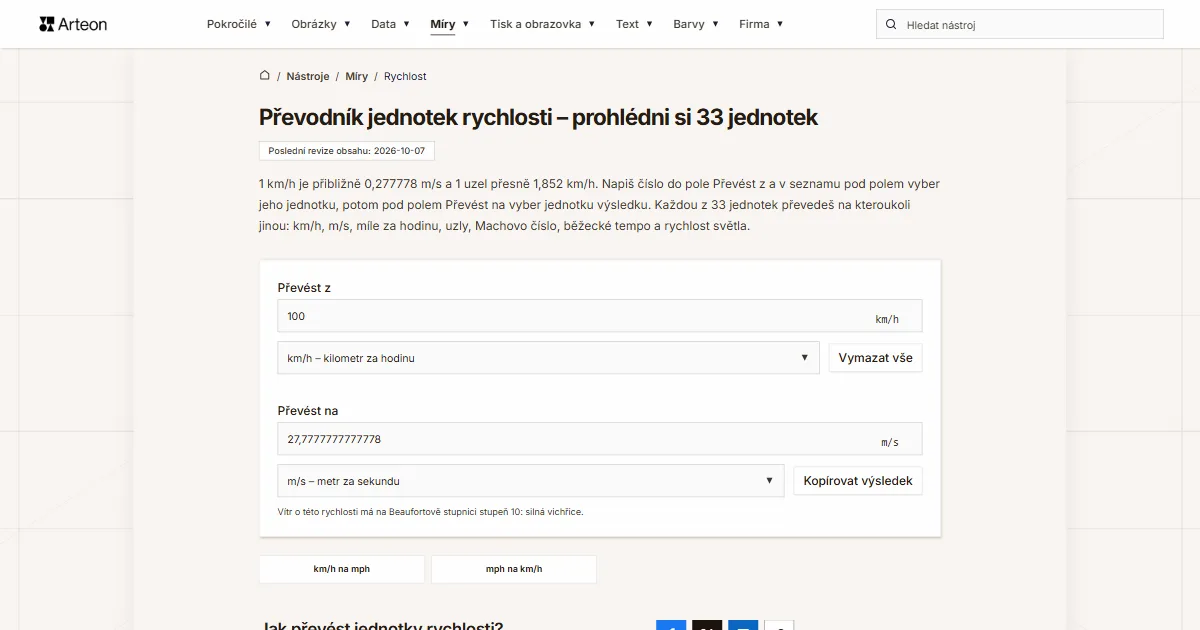Open the m/s target unit dropdown
Viewport: 1200px width, 630px height.
click(x=530, y=481)
